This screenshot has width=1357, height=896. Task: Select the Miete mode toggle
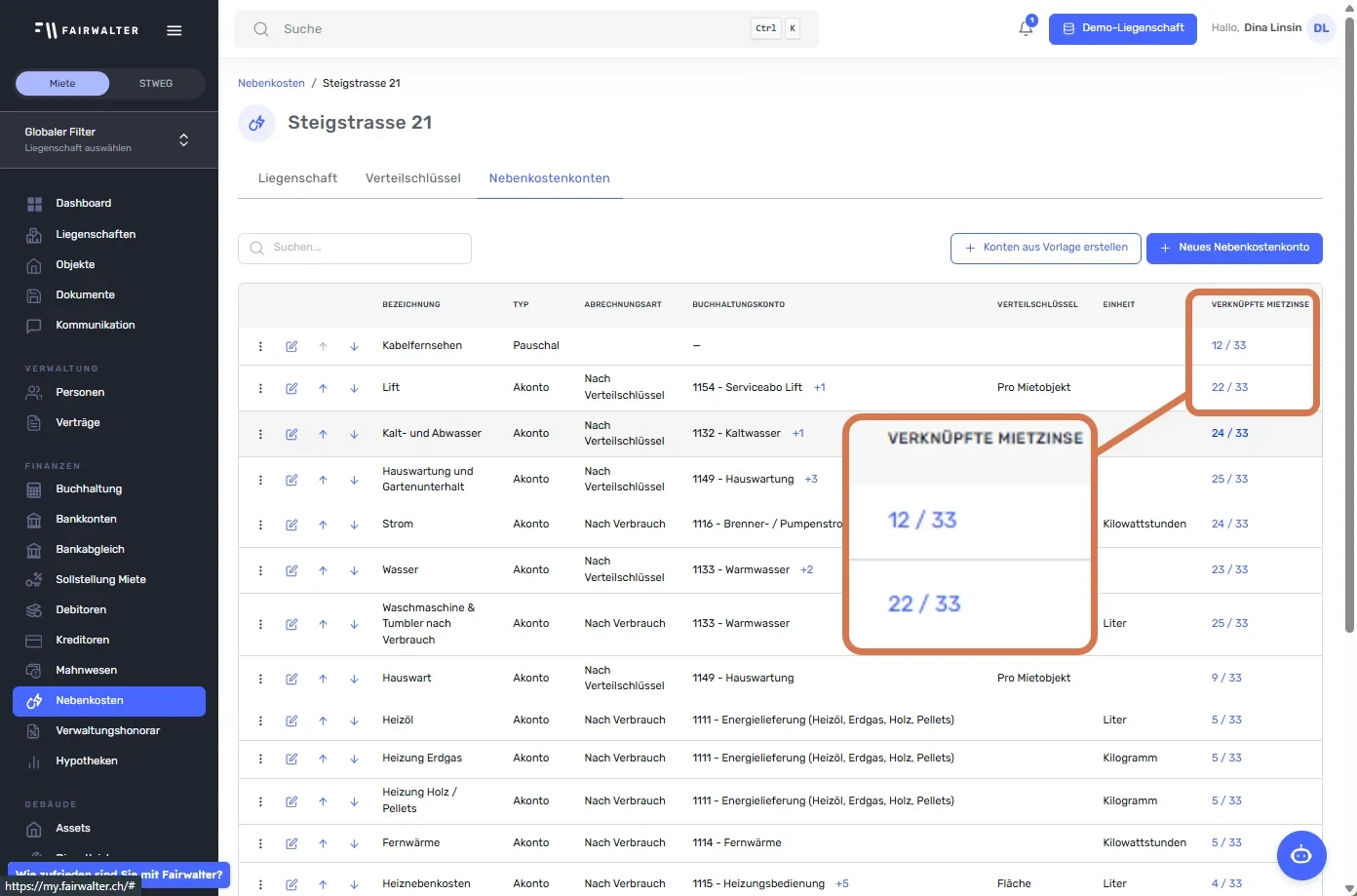pyautogui.click(x=62, y=83)
